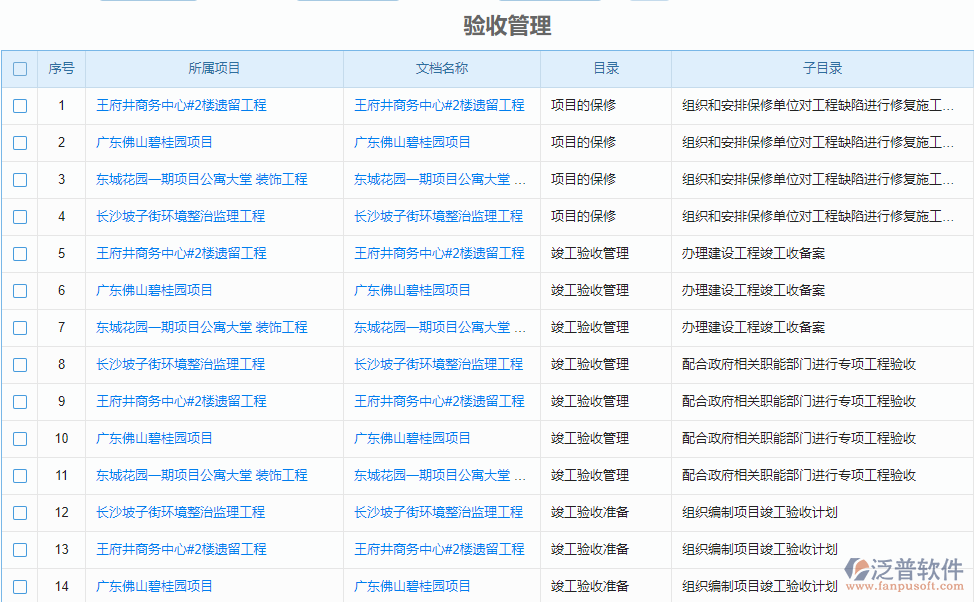Check the checkbox for row 12
Viewport: 974px width, 602px height.
[x=19, y=512]
